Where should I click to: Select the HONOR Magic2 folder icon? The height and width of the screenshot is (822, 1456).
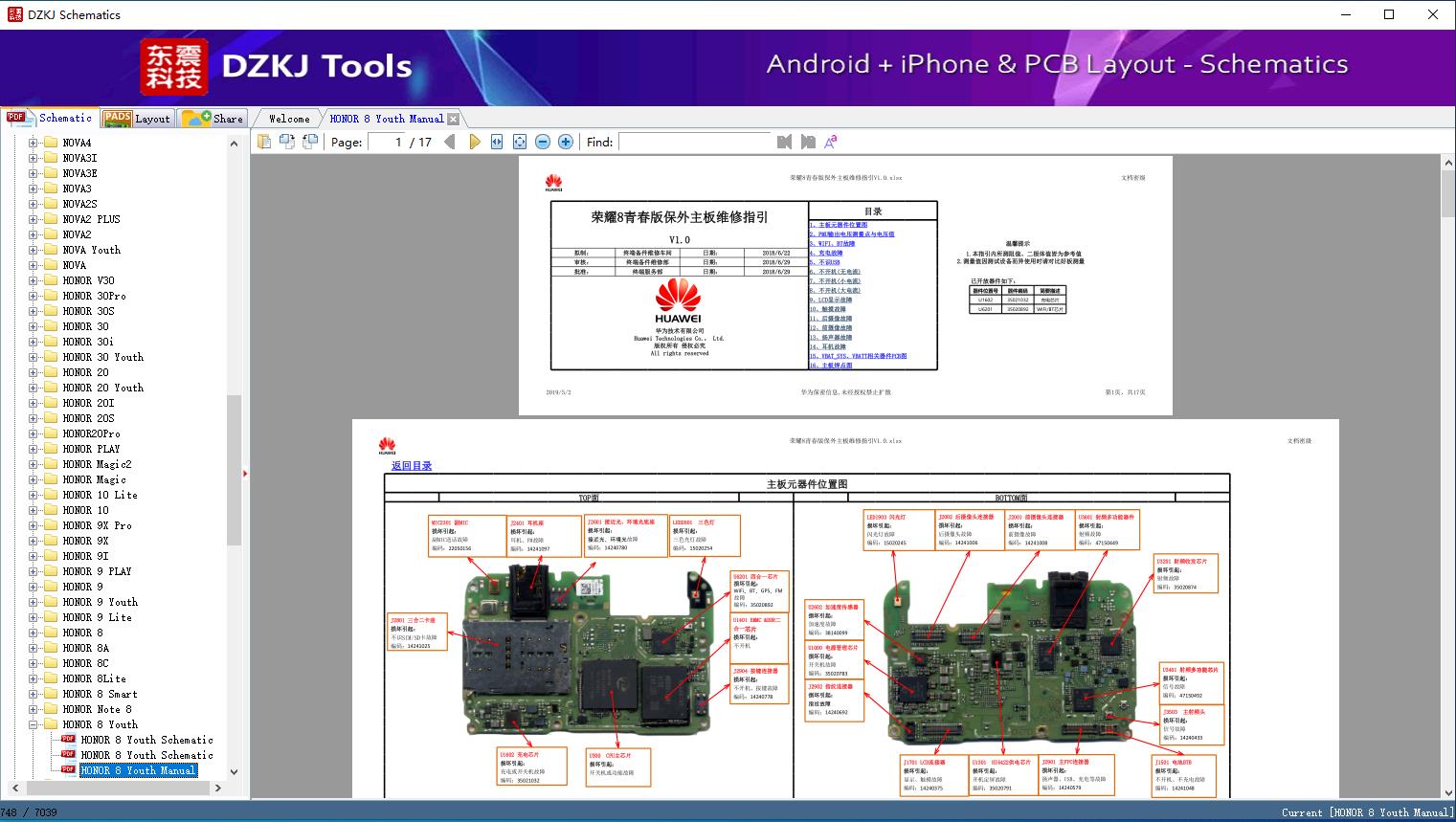51,464
